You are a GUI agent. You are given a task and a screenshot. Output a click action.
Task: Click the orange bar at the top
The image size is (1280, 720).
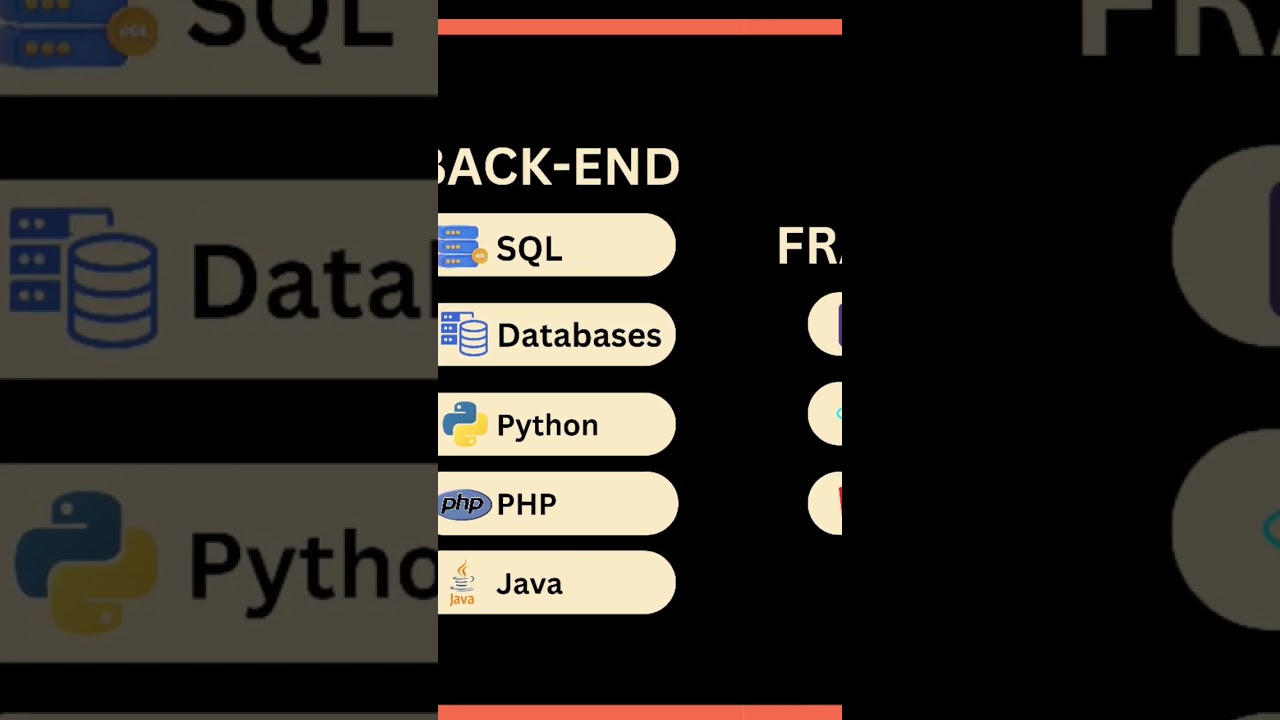pos(640,27)
